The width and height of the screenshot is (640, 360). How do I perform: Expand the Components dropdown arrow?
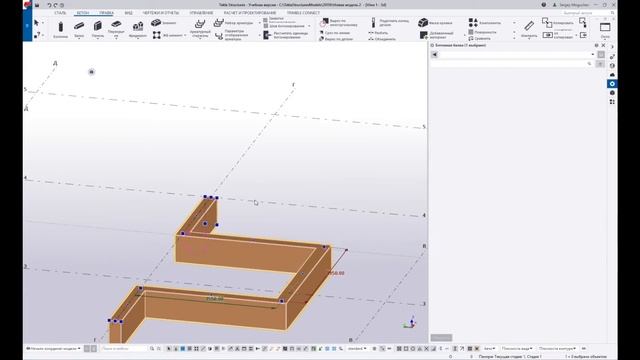tap(514, 23)
